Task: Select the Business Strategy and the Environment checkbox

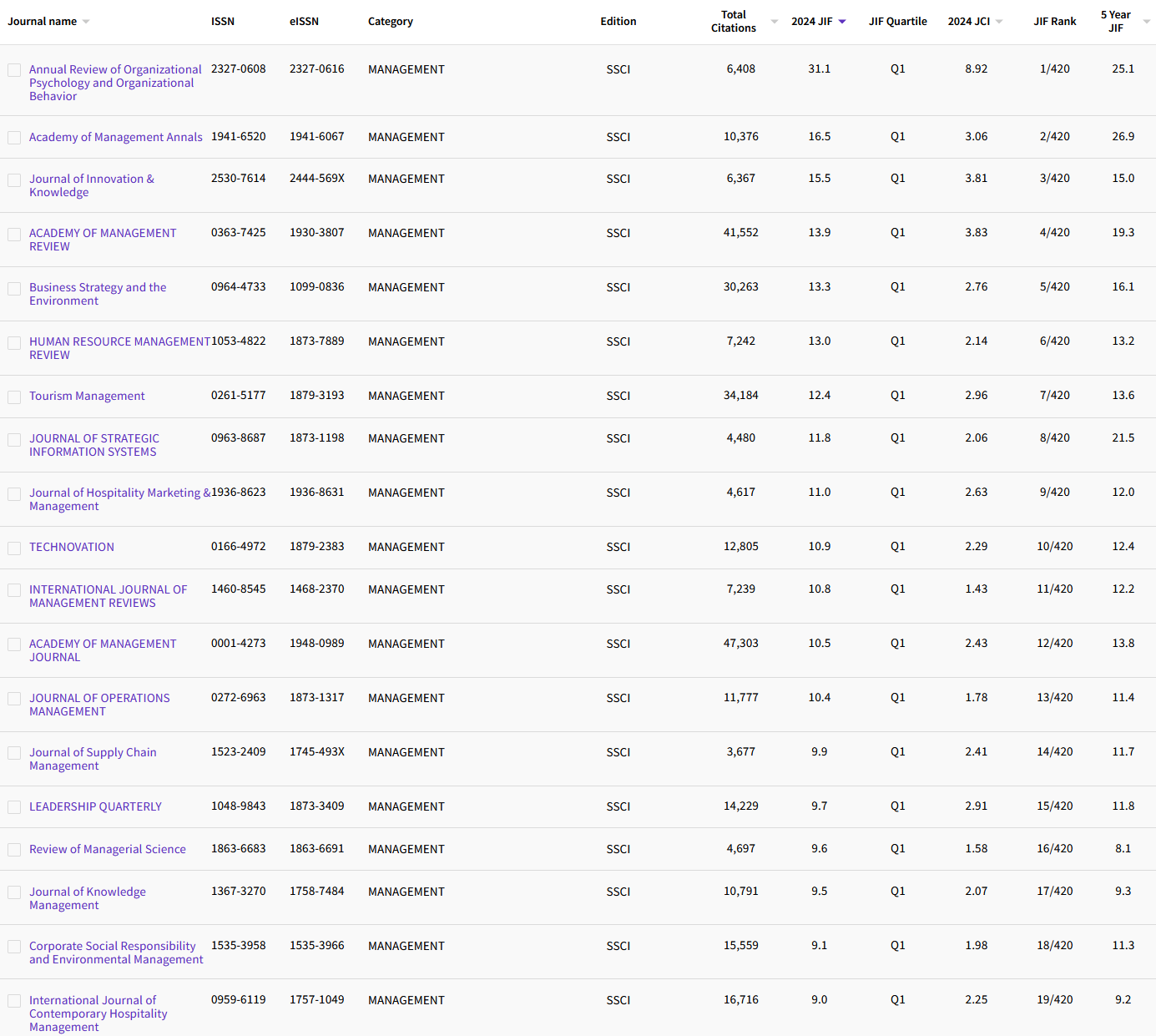Action: tap(14, 289)
